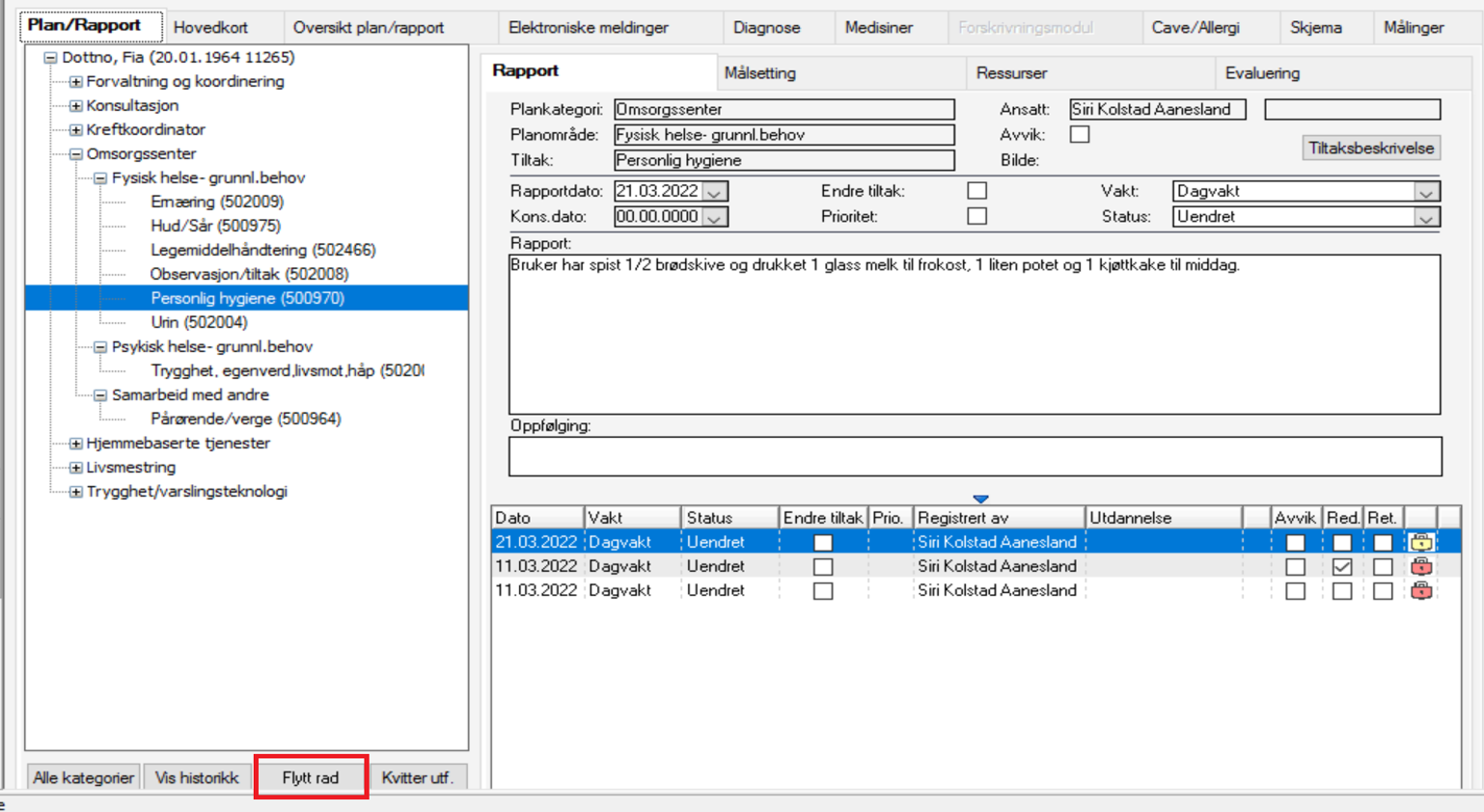Image resolution: width=1484 pixels, height=812 pixels.
Task: Check Red. in the 21.03.2022 table row
Action: pos(1341,543)
